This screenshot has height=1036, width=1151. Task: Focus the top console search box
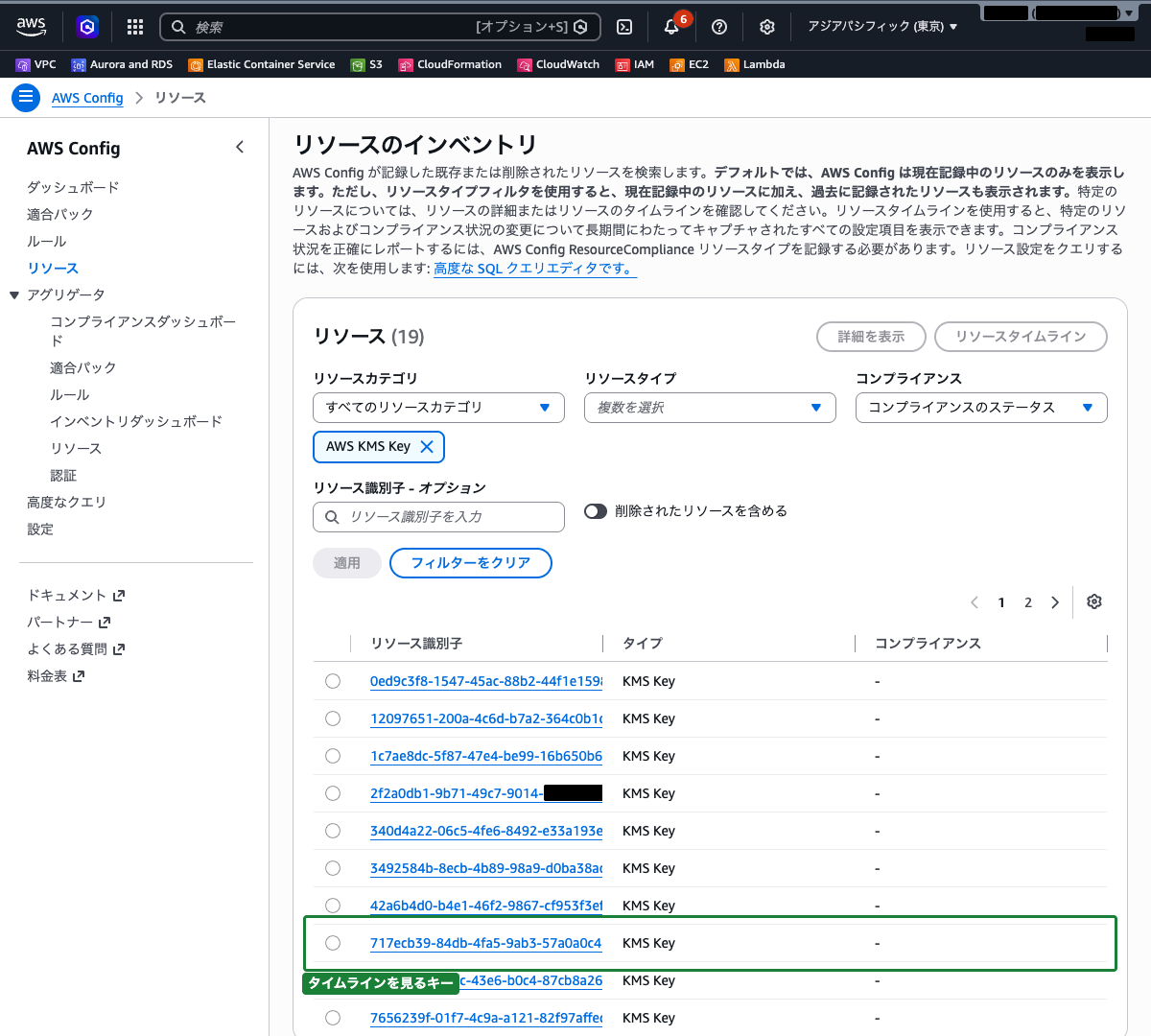click(380, 27)
